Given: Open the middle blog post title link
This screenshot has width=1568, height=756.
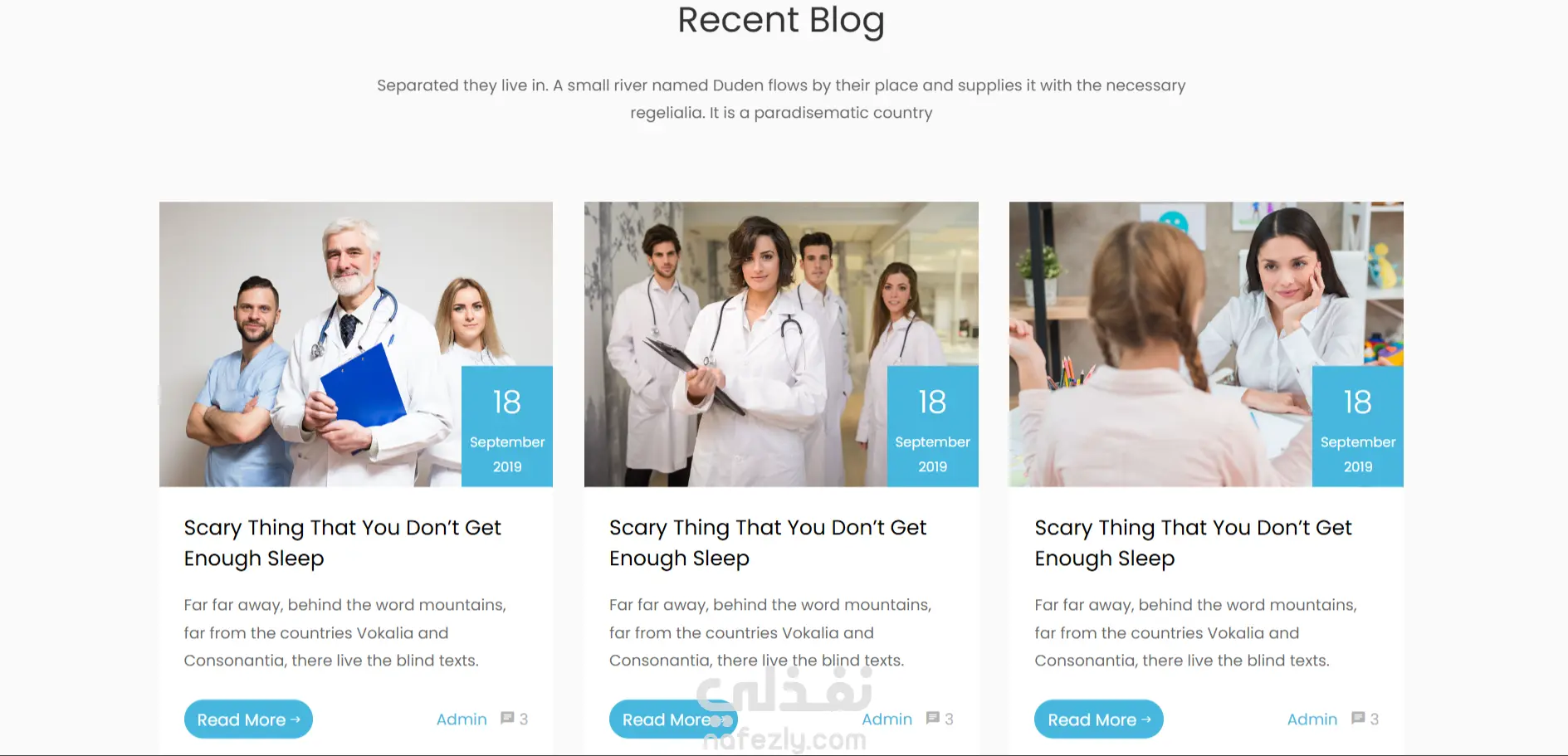Looking at the screenshot, I should click(768, 543).
